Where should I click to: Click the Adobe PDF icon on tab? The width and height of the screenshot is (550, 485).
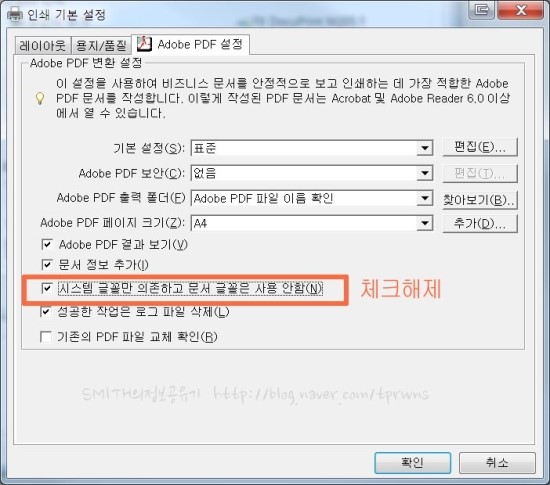[x=144, y=44]
